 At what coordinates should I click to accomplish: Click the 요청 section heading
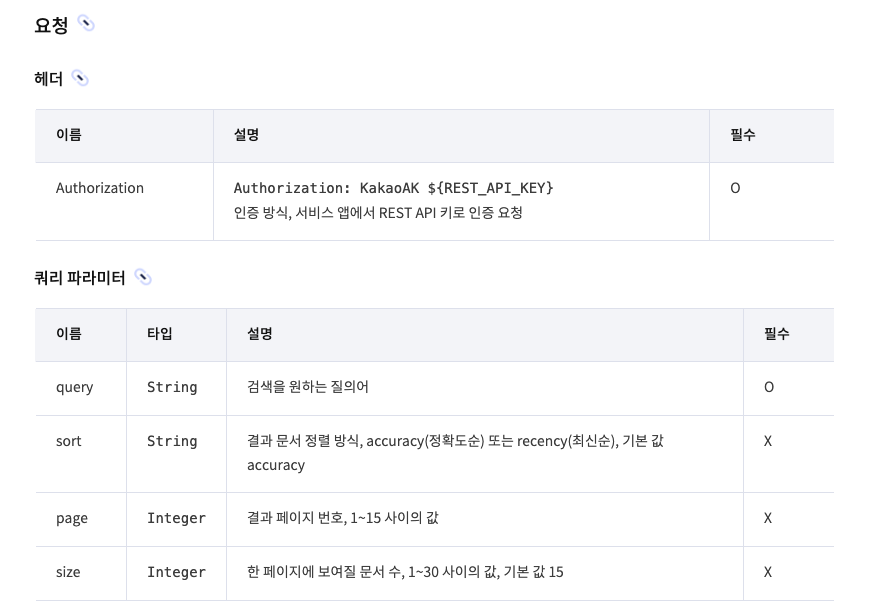point(51,25)
